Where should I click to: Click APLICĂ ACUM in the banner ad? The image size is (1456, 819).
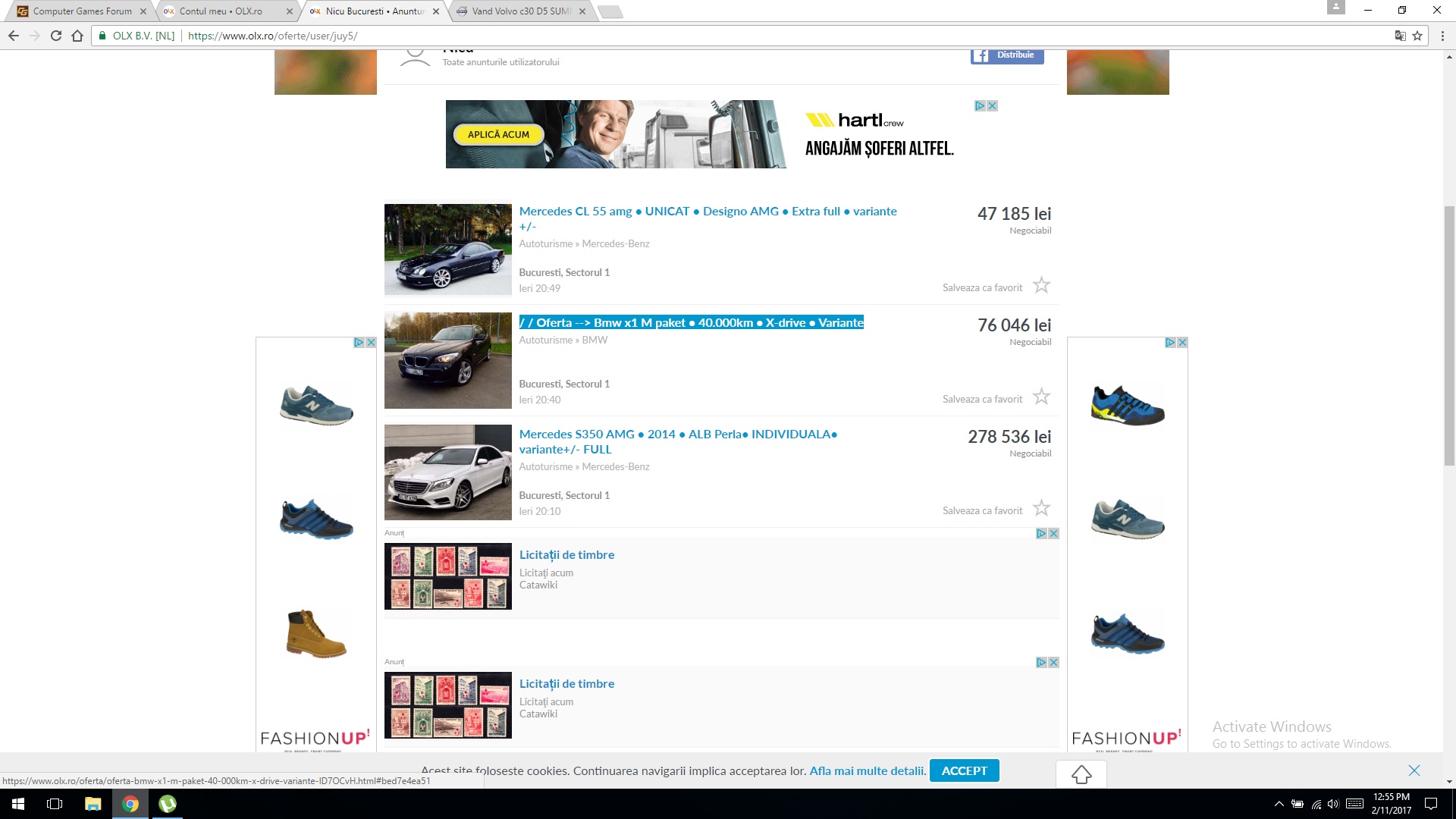[x=498, y=134]
